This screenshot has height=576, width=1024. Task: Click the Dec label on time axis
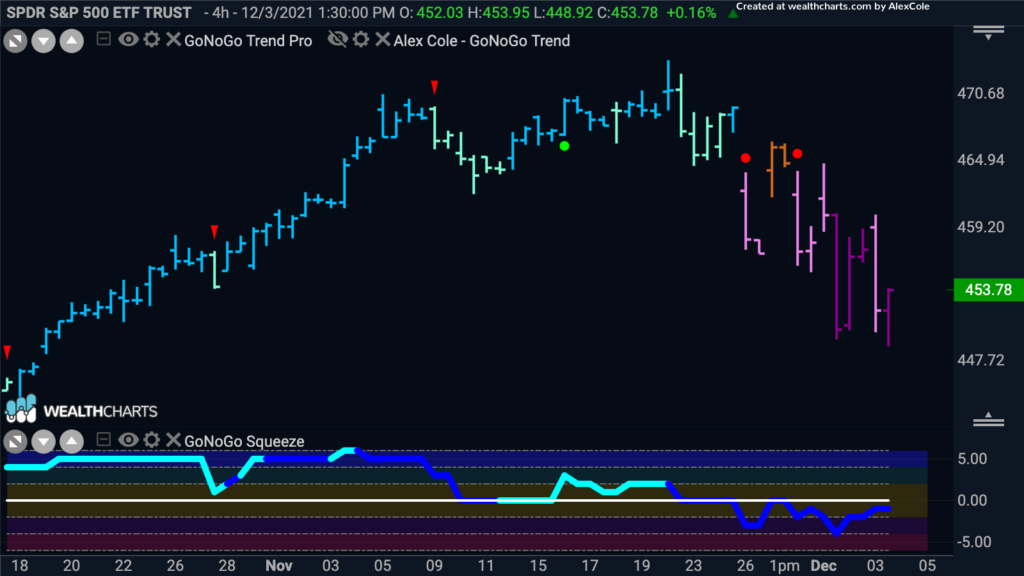pos(824,566)
